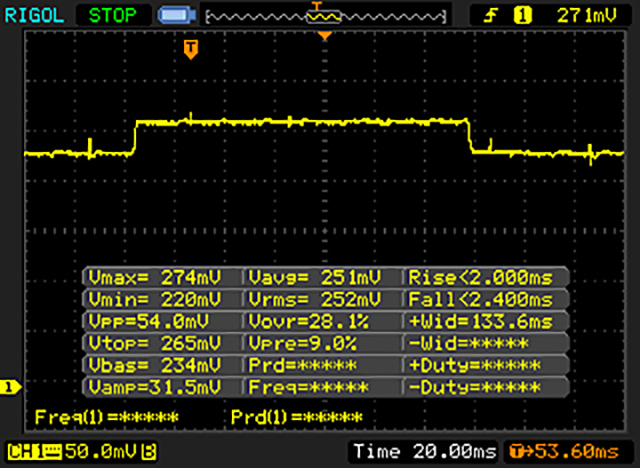The width and height of the screenshot is (640, 468).
Task: Click the Vpp=54.0mV measurement
Action: (149, 322)
